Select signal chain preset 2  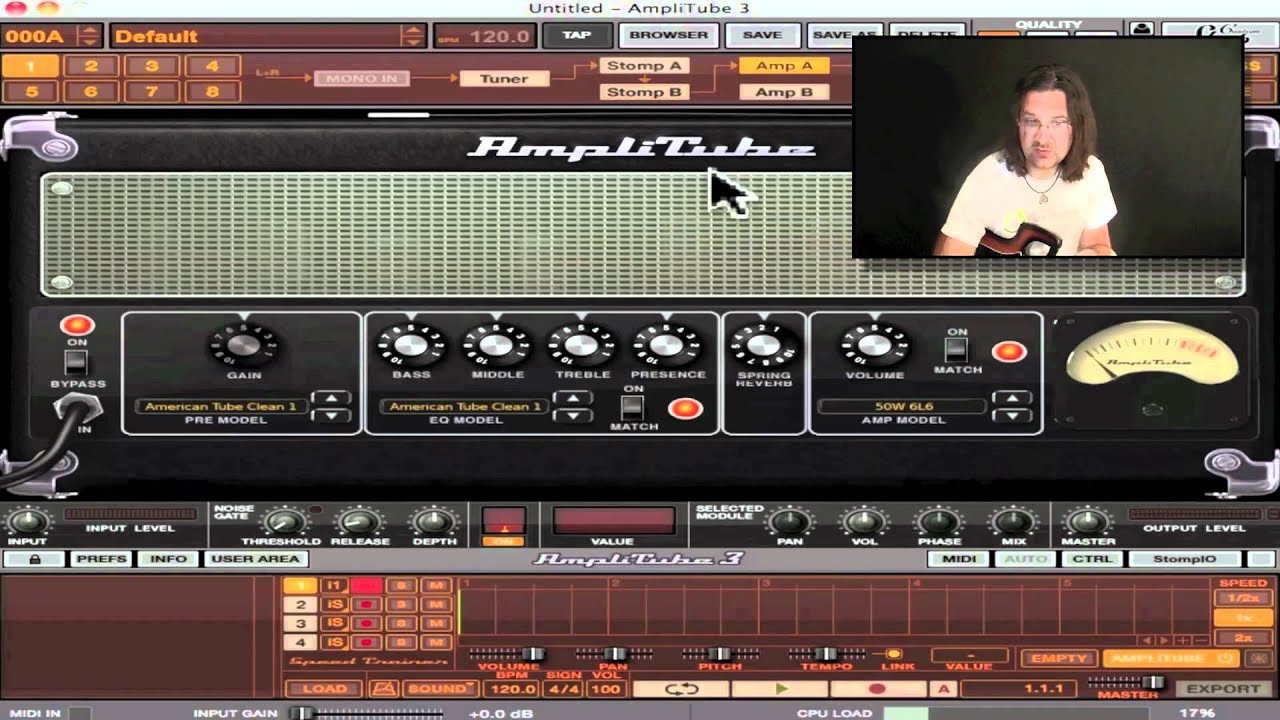pos(91,67)
